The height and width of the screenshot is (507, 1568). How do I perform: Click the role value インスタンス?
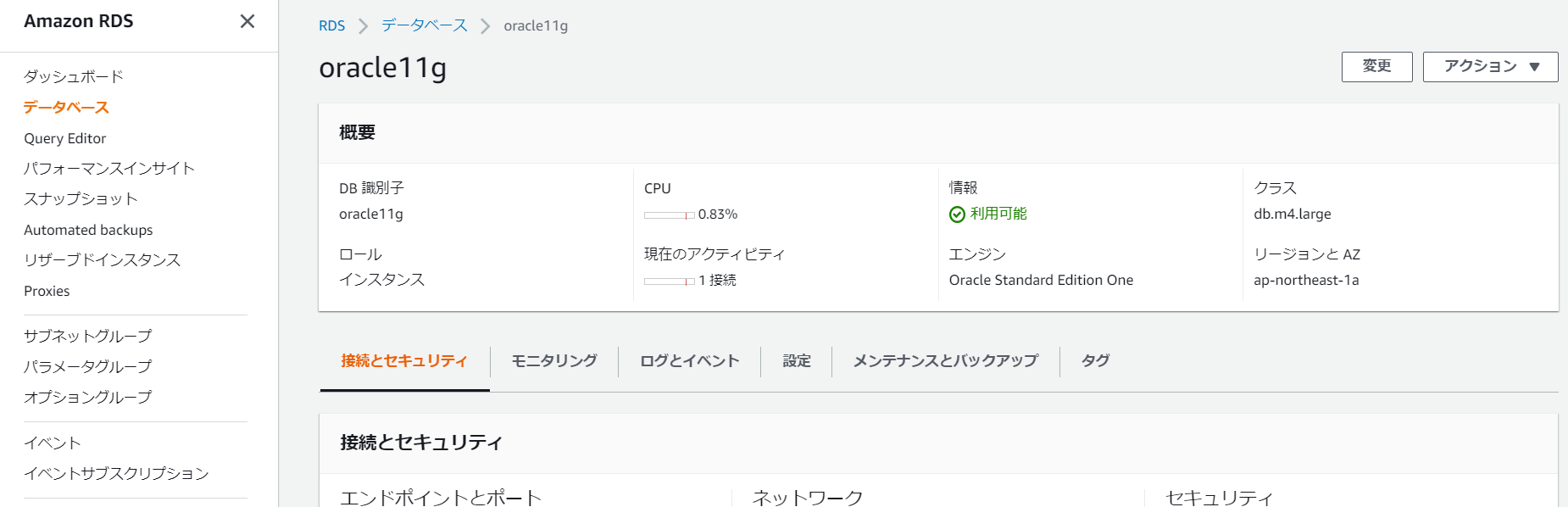pyautogui.click(x=382, y=280)
